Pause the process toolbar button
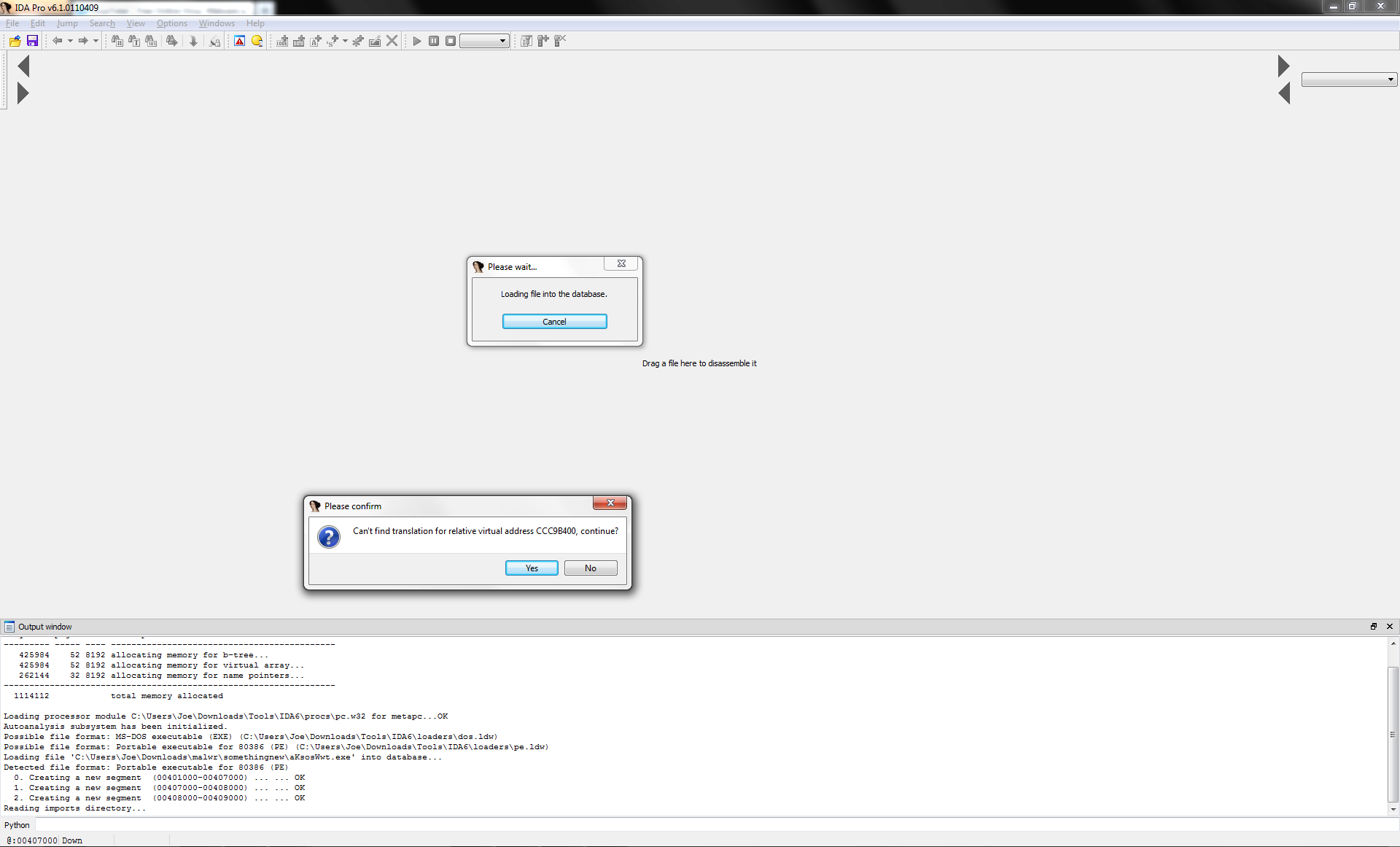The width and height of the screenshot is (1400, 847). (x=434, y=41)
